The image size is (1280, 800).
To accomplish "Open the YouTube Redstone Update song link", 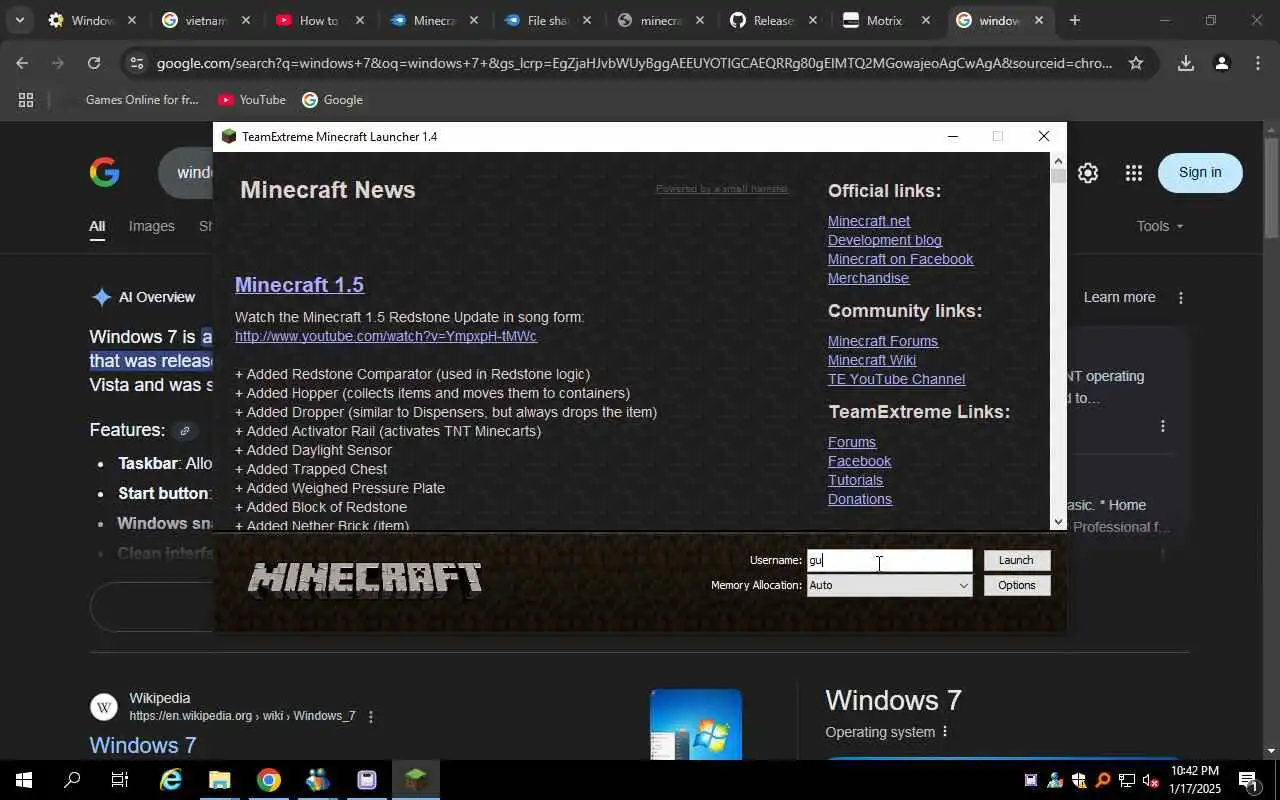I will click(386, 336).
